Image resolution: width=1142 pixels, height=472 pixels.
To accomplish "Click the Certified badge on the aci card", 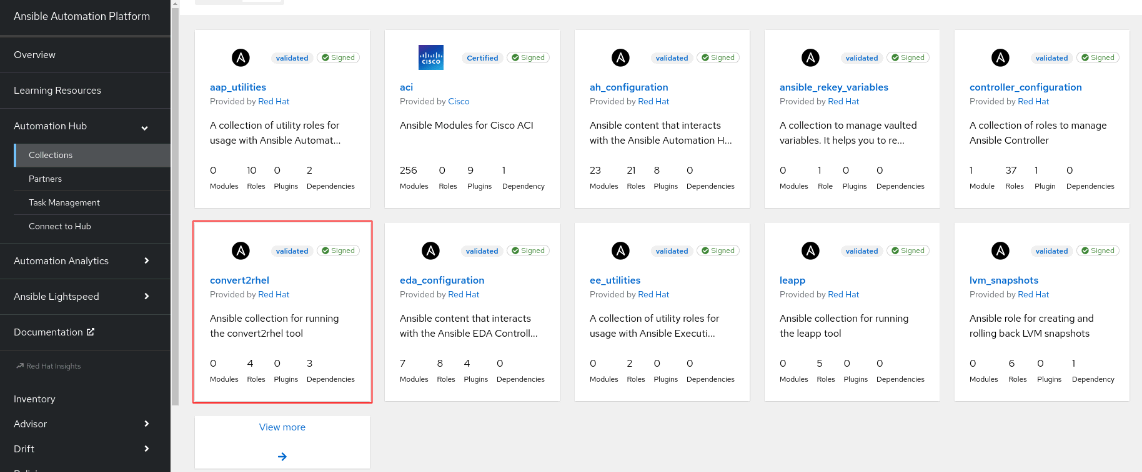I will 482,58.
